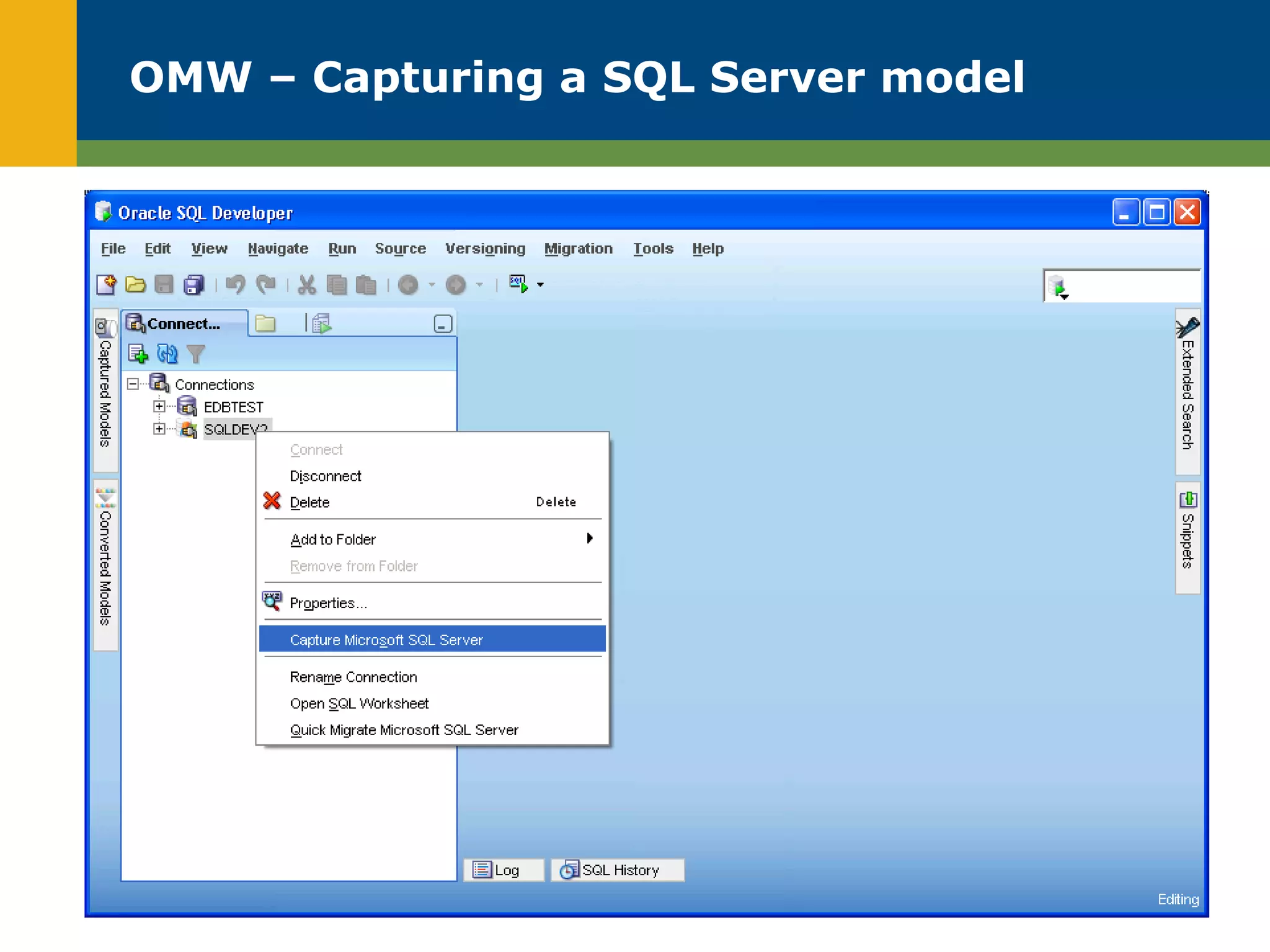Open SQL Worksheet toolbar icon
The image size is (1270, 952).
[518, 284]
